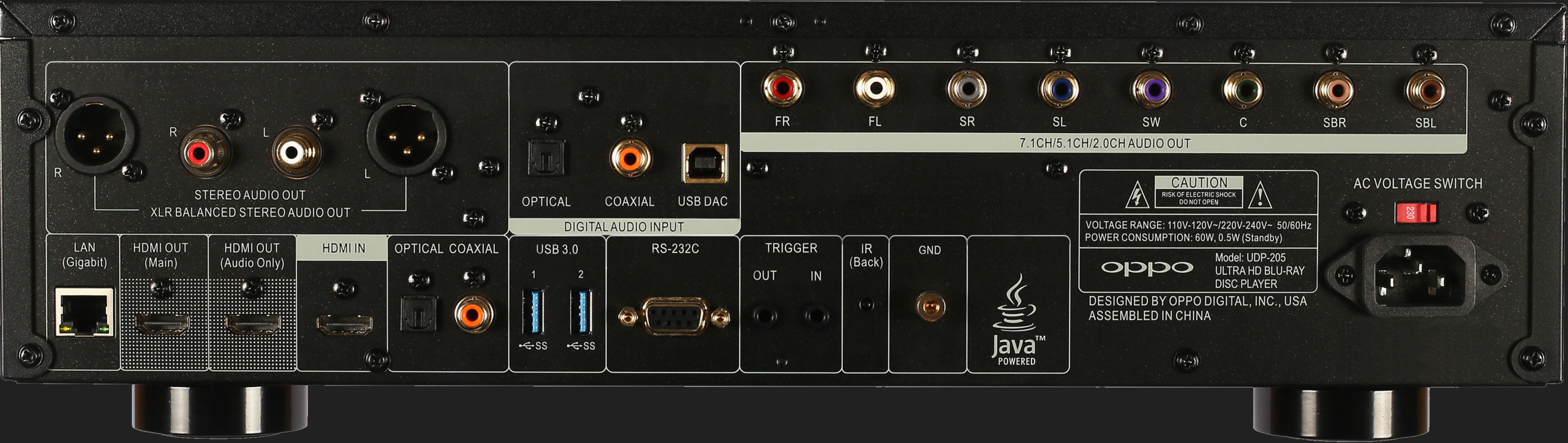The image size is (1568, 443).
Task: Click the purple SW subwoofer RCA jack
Action: tap(1151, 89)
